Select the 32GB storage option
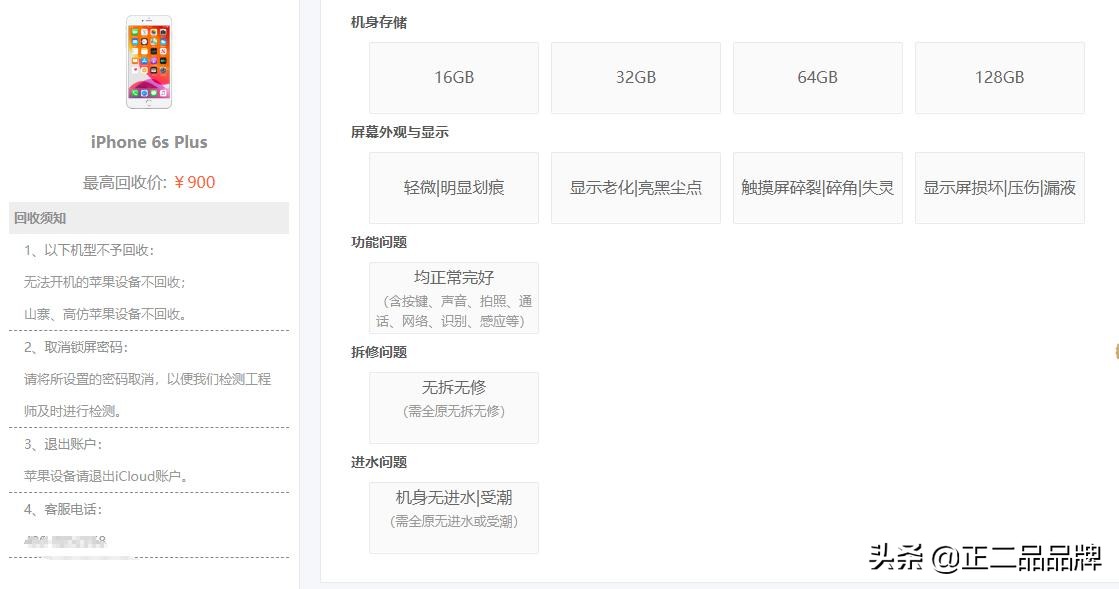The height and width of the screenshot is (589, 1119). 636,78
